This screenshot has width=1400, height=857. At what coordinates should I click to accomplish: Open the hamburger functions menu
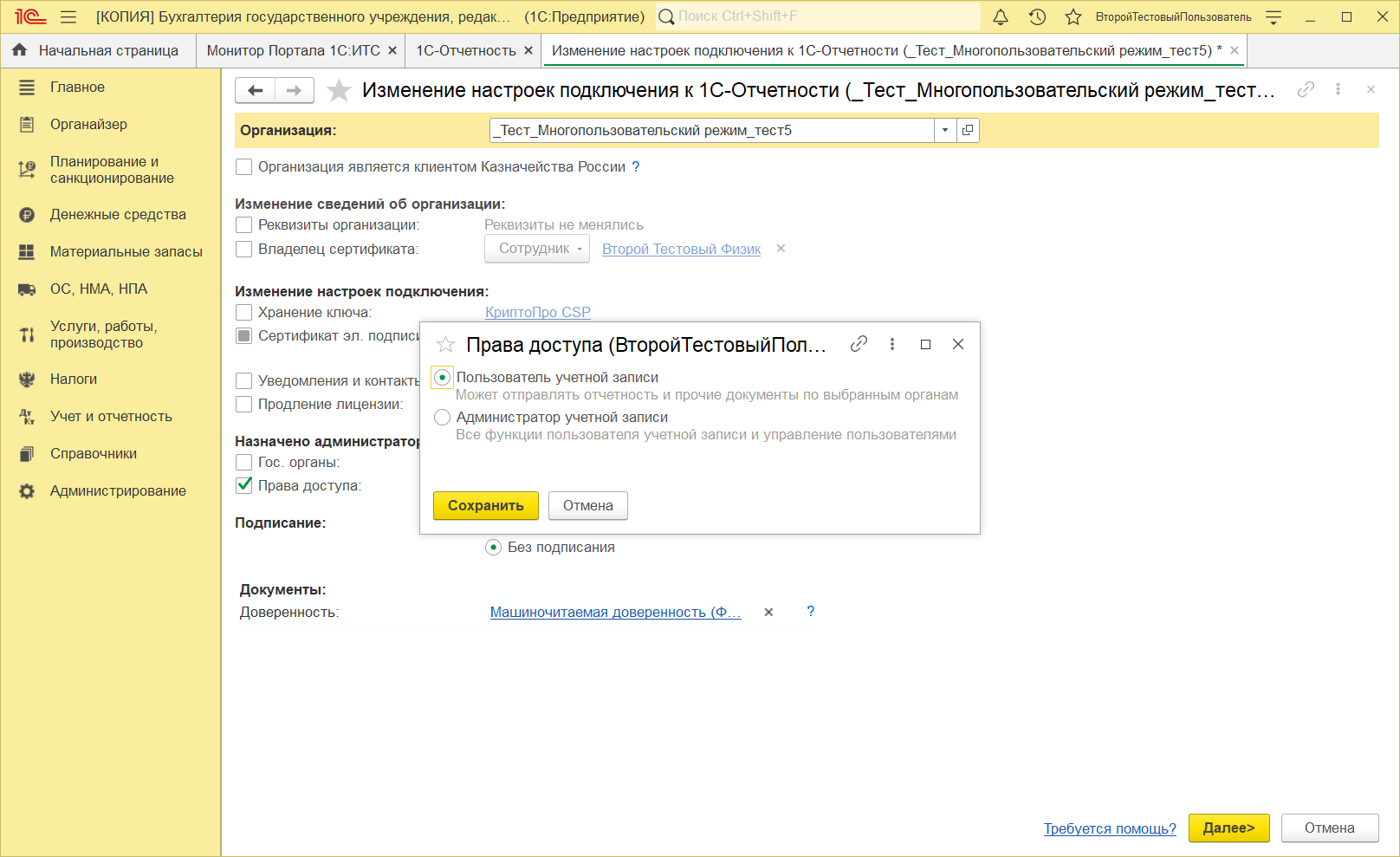click(69, 16)
